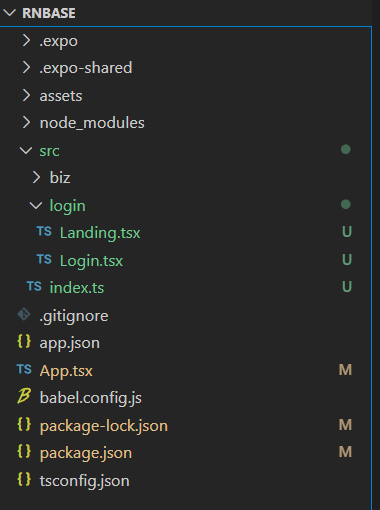The height and width of the screenshot is (510, 380).
Task: Open the app.json file
Action: (x=70, y=343)
